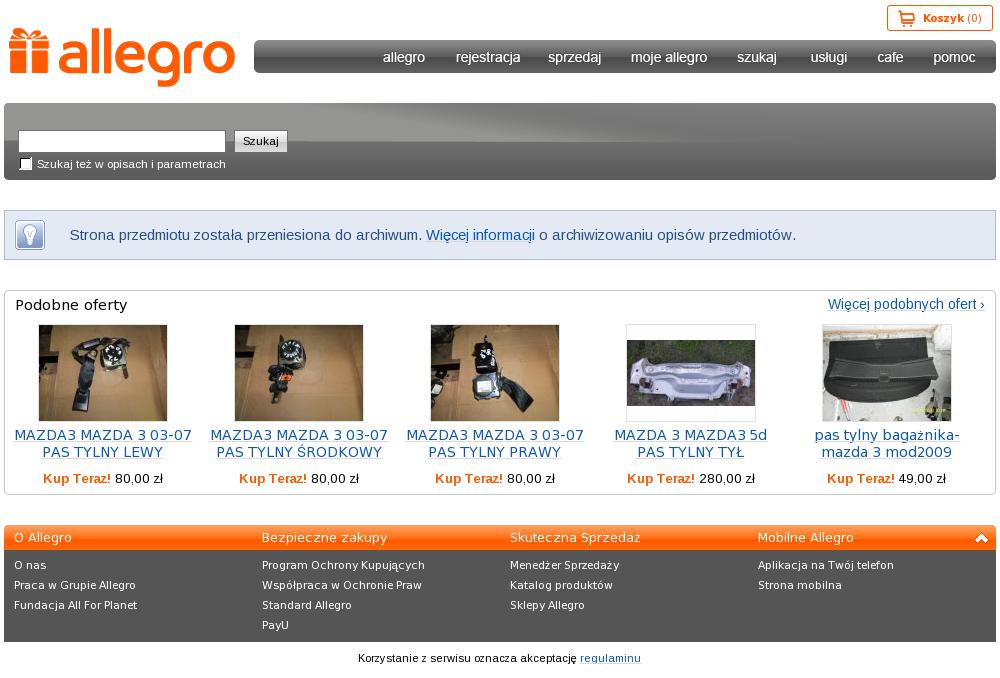Open the Koszyk shopping cart
1000x678 pixels.
[939, 18]
